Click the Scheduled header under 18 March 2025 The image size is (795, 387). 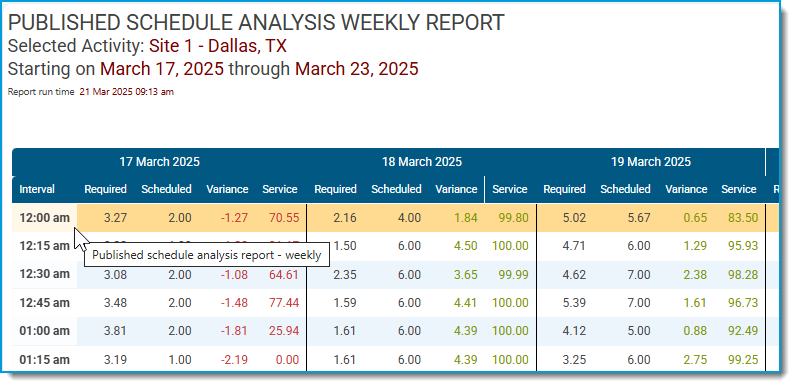coord(396,189)
